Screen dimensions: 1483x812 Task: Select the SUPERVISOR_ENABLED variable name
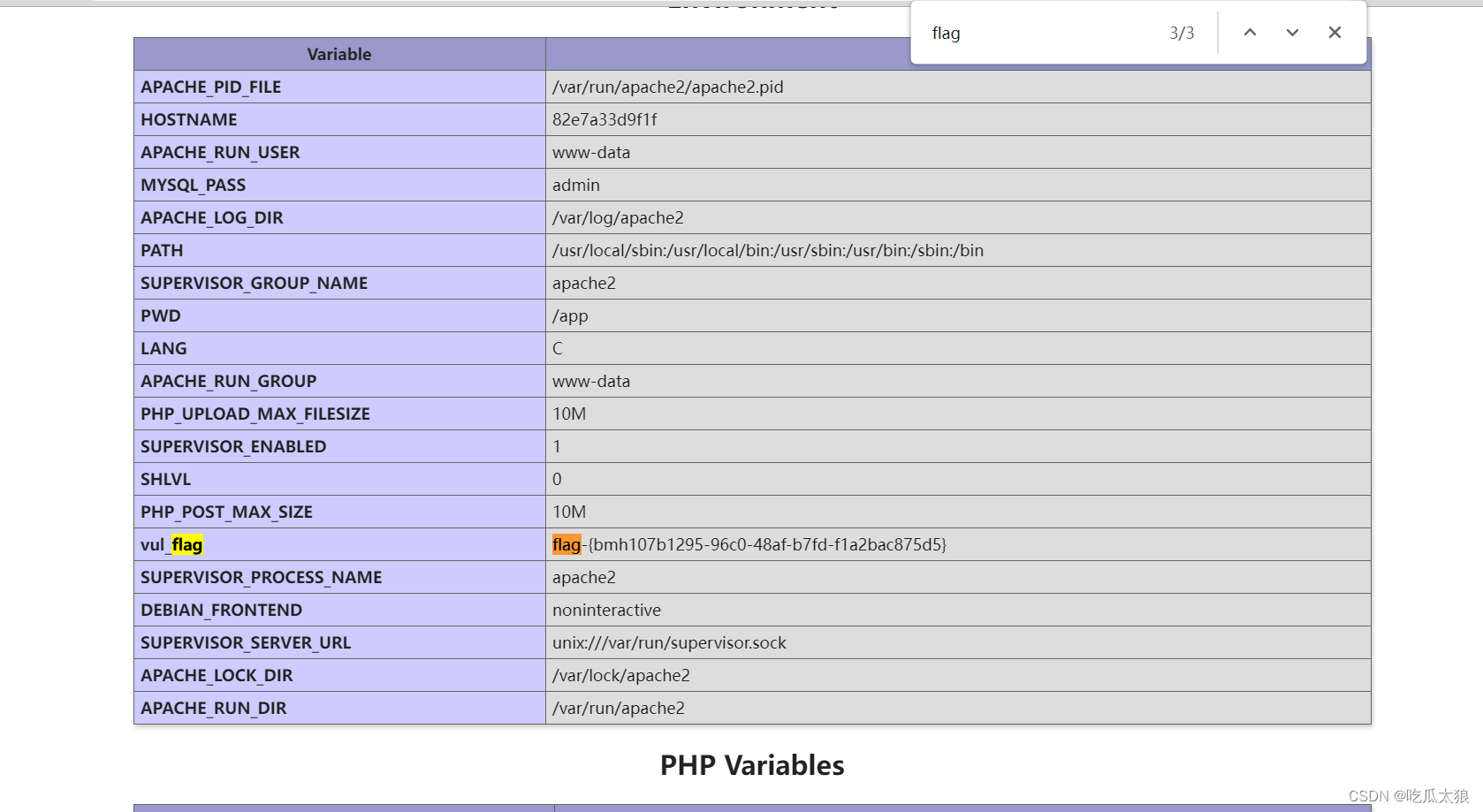[233, 446]
